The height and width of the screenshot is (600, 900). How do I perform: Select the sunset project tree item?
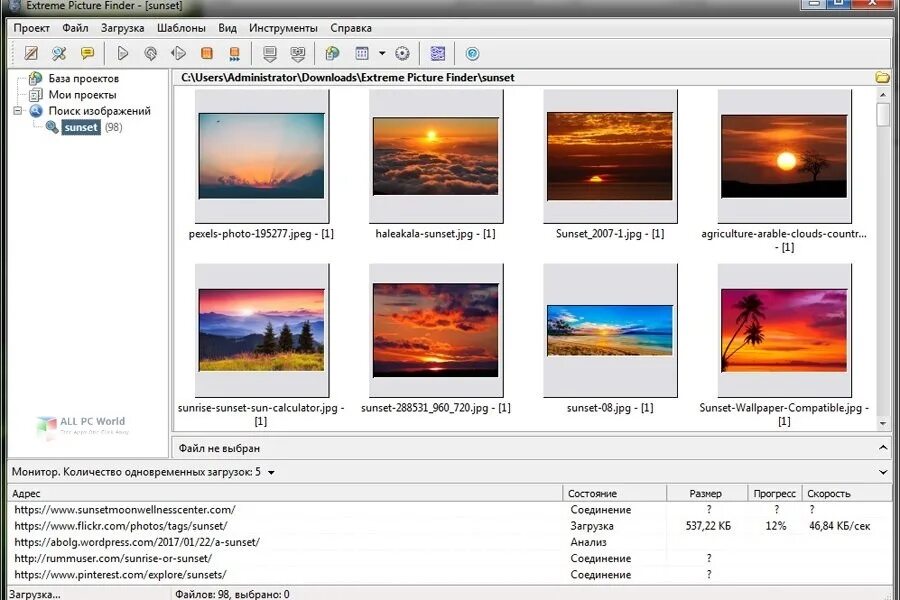tap(81, 127)
